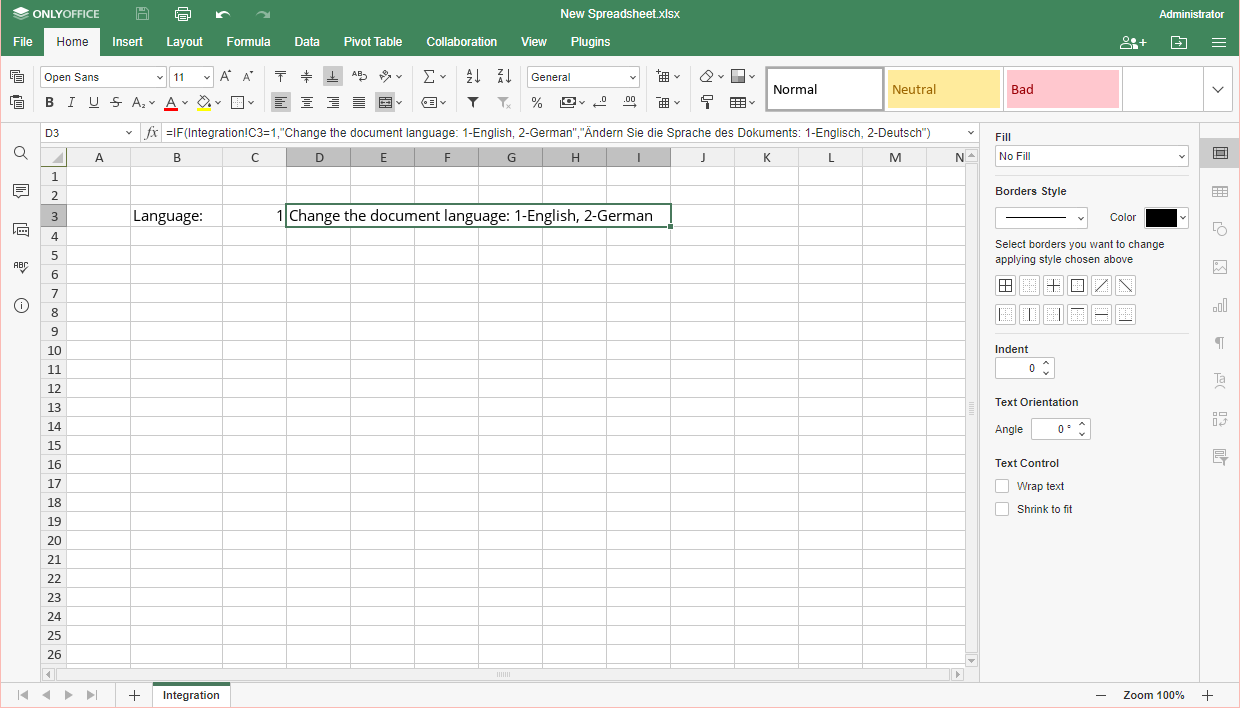Open the Fill type dropdown
This screenshot has width=1240, height=708.
pyautogui.click(x=1091, y=156)
